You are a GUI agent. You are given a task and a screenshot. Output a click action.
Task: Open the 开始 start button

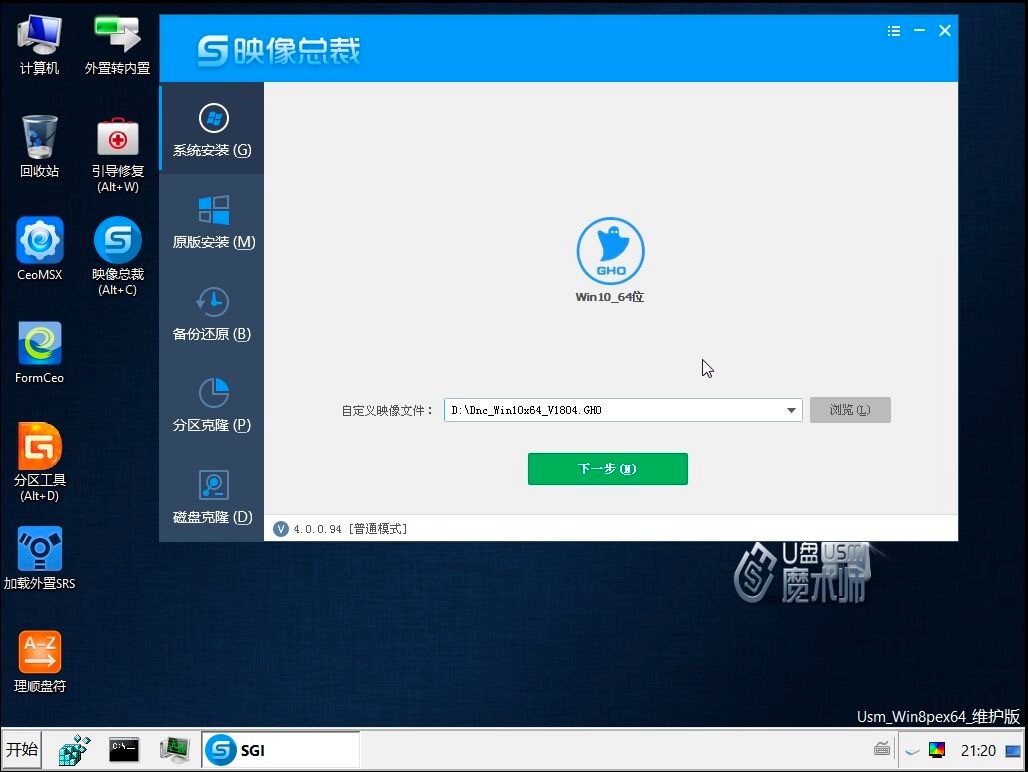(x=22, y=749)
